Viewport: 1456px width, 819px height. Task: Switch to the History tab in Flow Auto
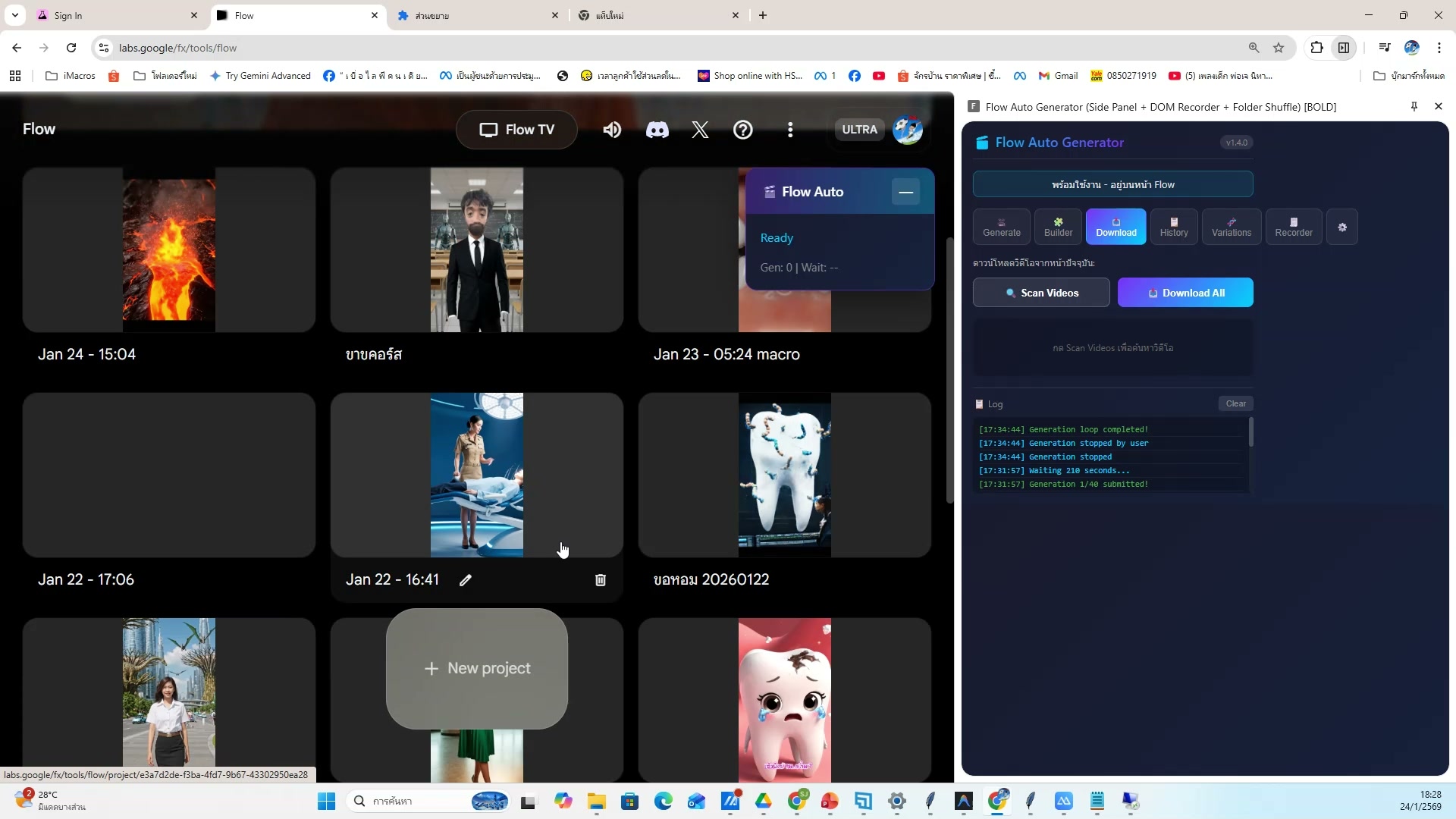coord(1173,226)
